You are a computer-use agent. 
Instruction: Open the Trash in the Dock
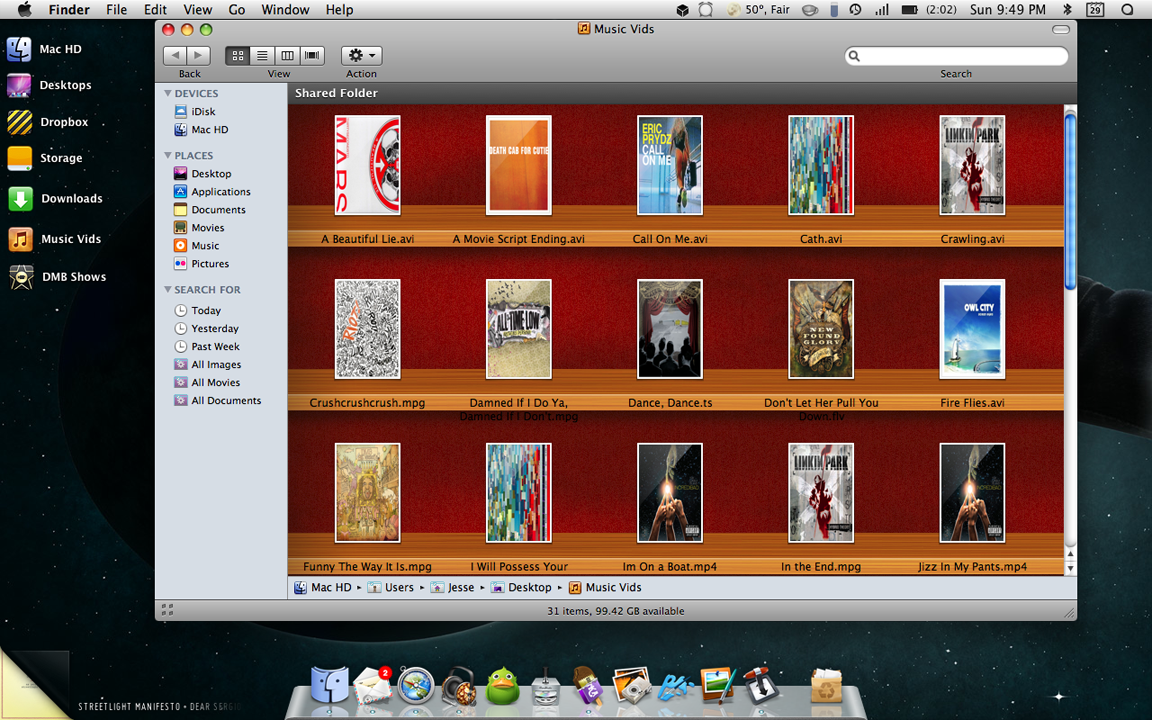(x=827, y=685)
